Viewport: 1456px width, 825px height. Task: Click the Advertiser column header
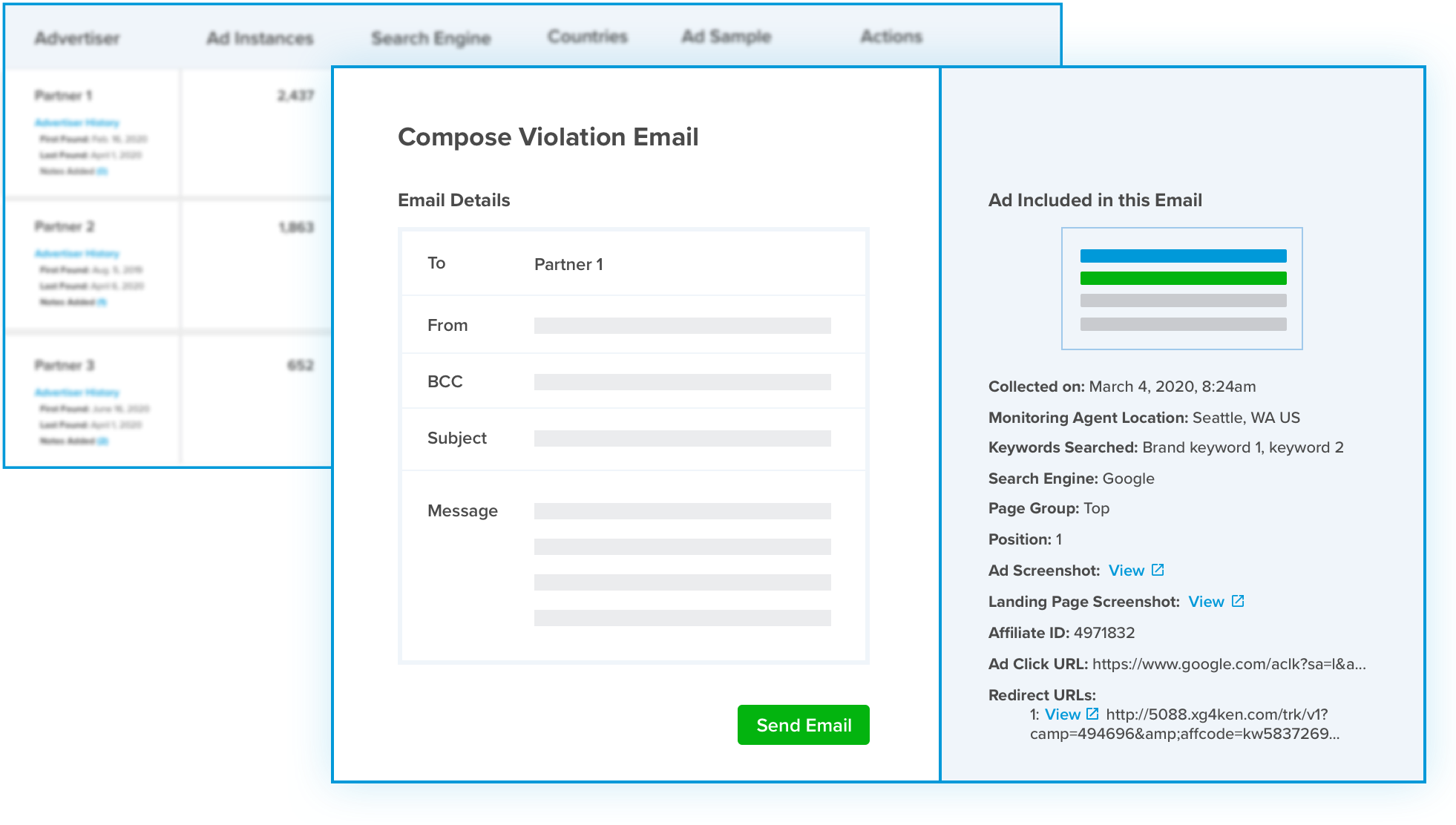coord(77,38)
